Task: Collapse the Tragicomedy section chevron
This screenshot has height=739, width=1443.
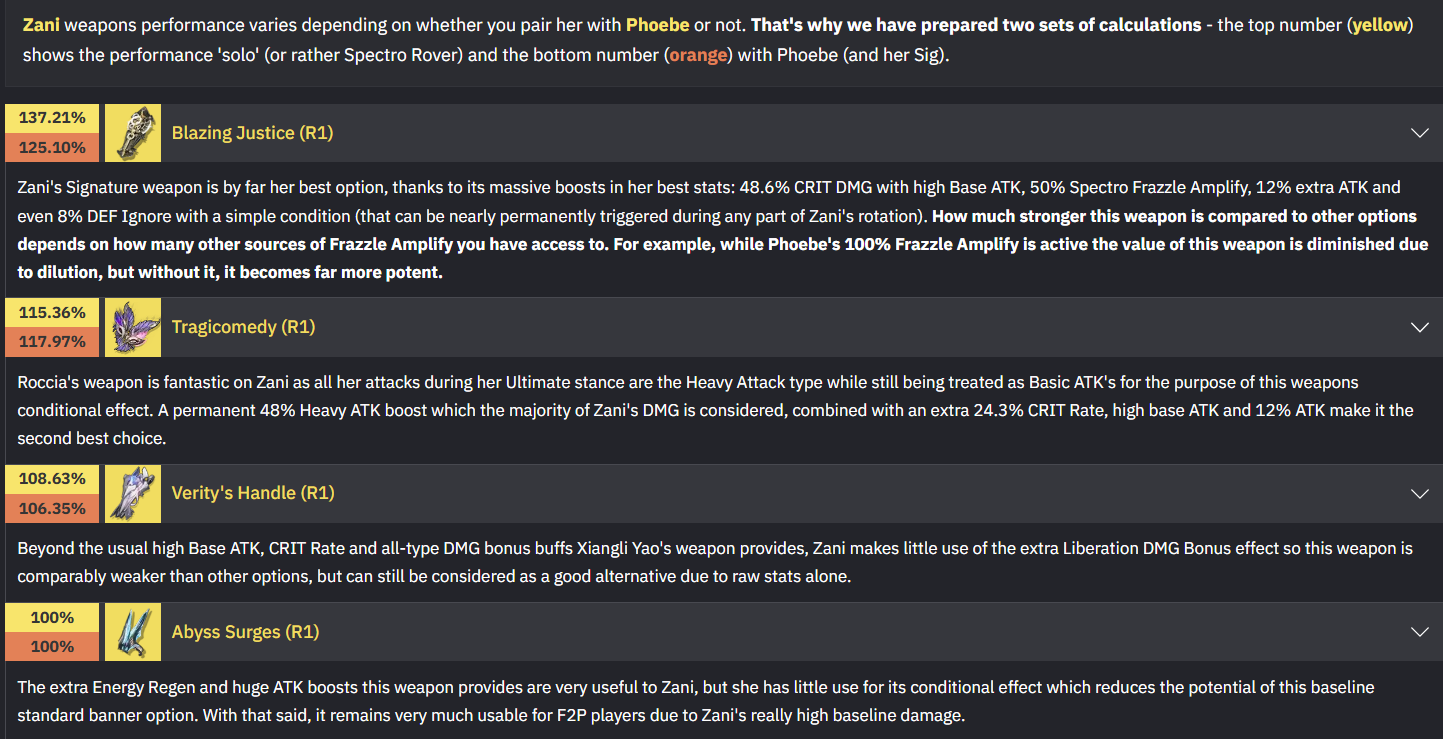Action: pos(1419,327)
